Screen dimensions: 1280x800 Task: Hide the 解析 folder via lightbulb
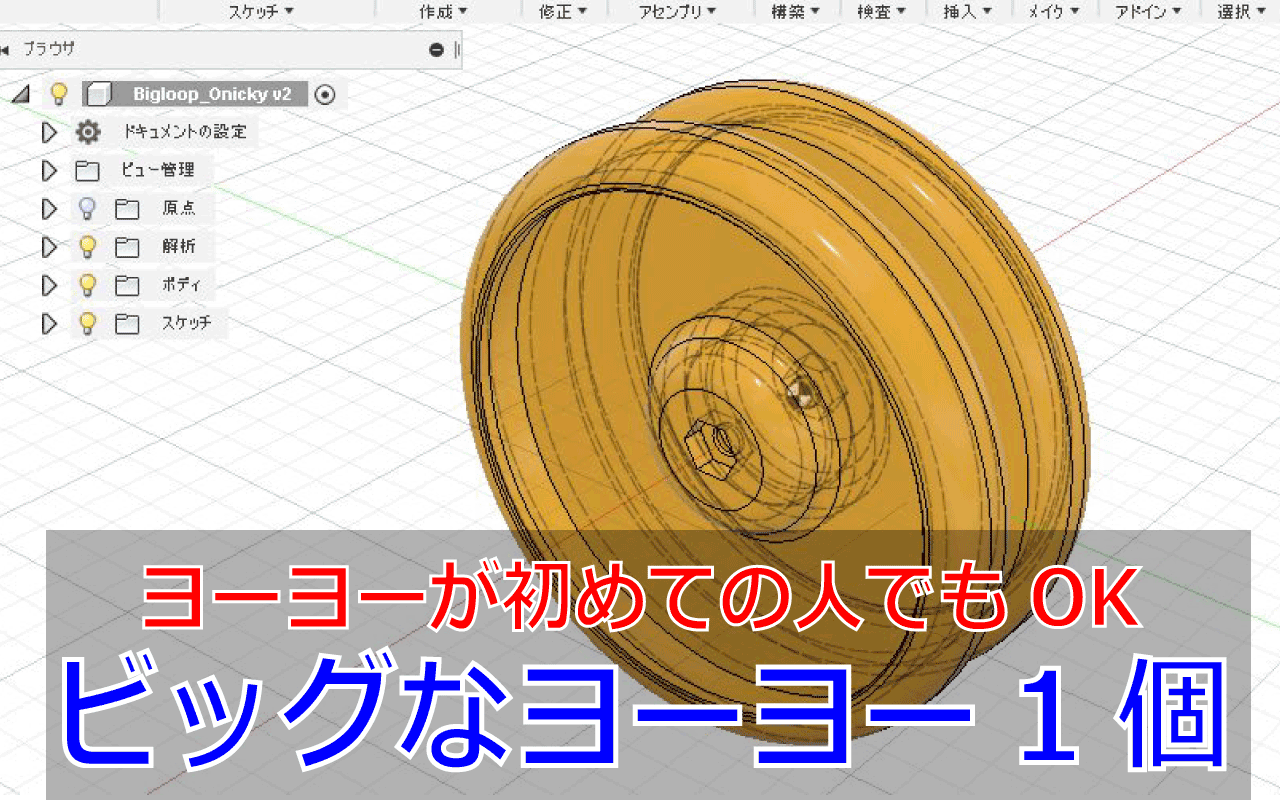[87, 246]
